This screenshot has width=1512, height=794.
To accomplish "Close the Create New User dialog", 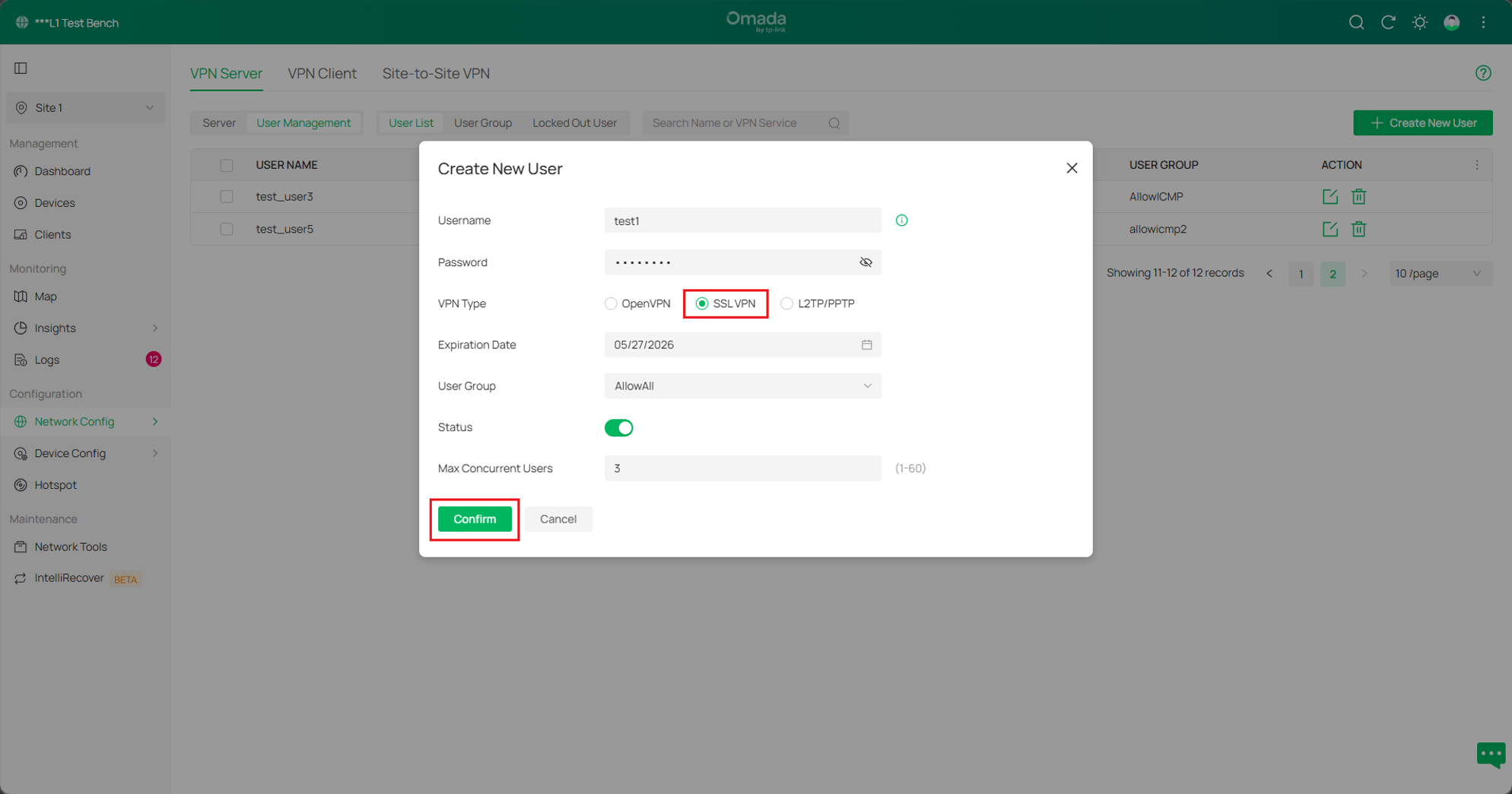I will (1072, 168).
